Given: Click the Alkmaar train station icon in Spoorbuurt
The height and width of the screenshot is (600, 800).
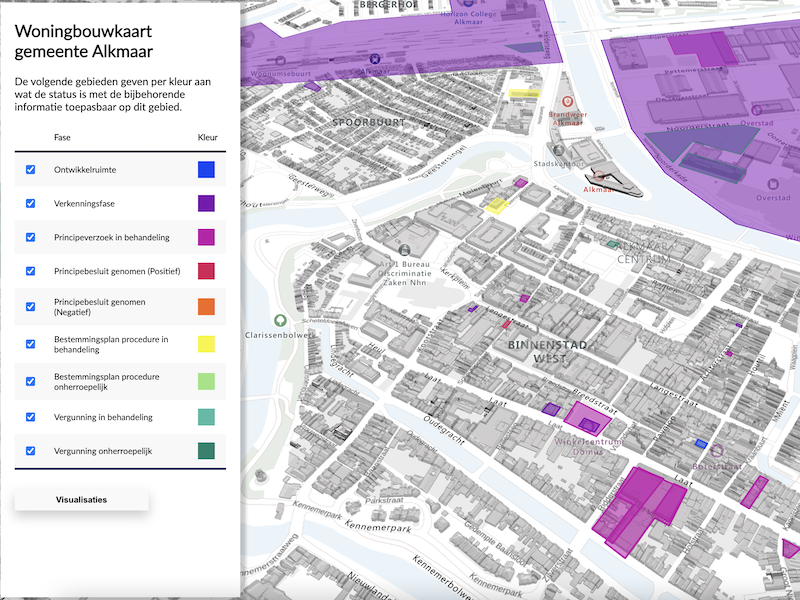Looking at the screenshot, I should click(x=375, y=60).
